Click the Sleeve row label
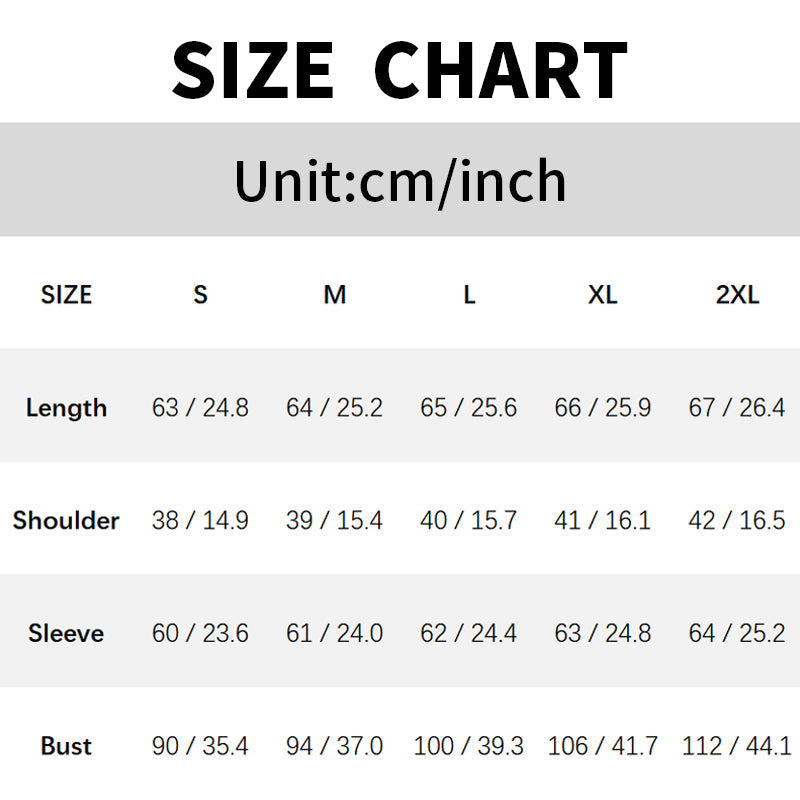The height and width of the screenshot is (800, 800). pyautogui.click(x=66, y=634)
